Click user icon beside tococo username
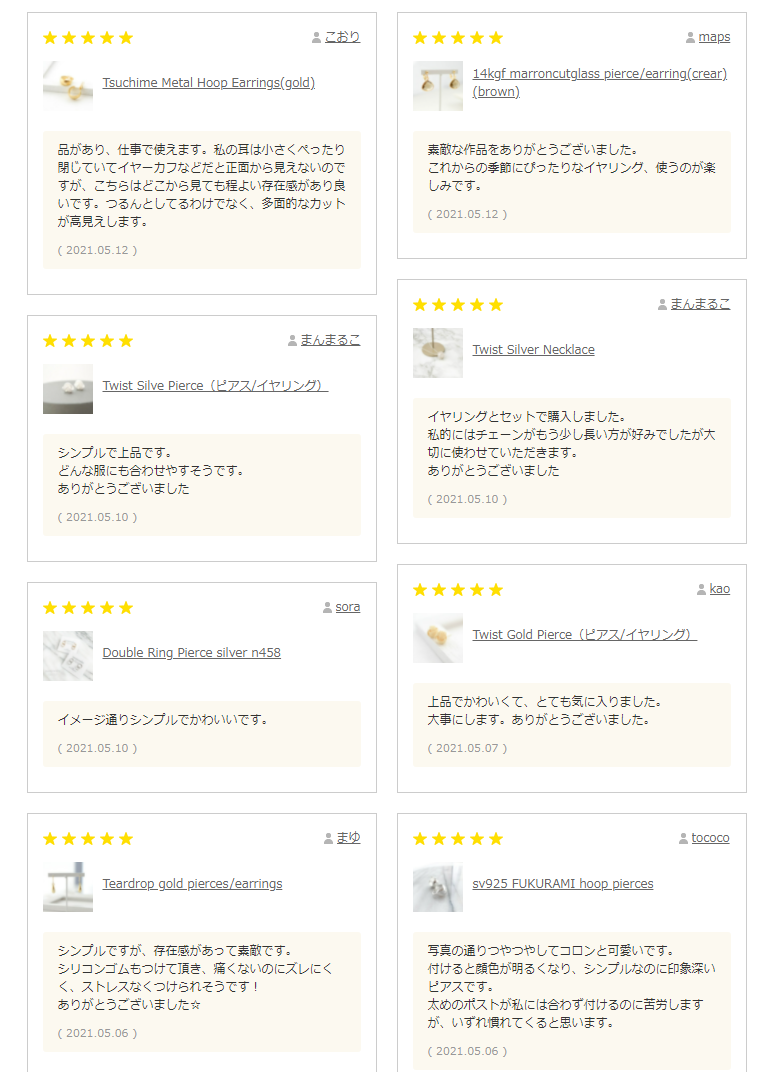Viewport: 762px width, 1072px height. [x=683, y=839]
